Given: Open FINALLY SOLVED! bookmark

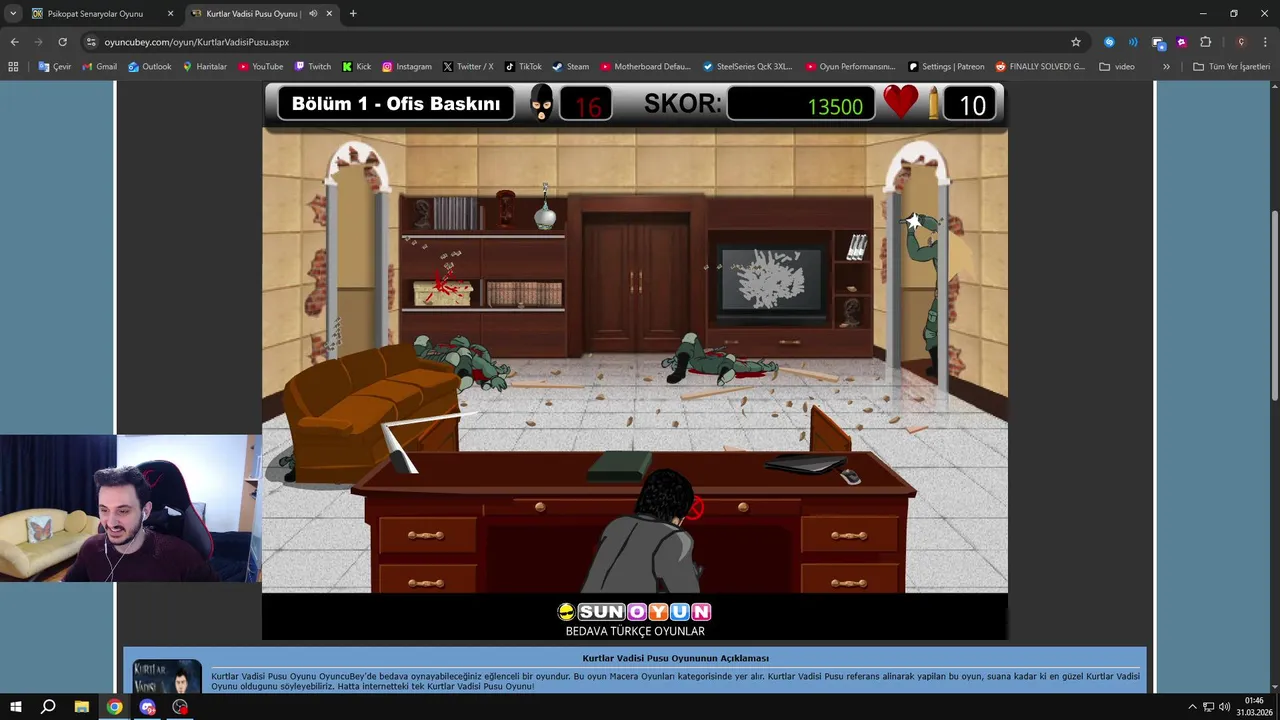Looking at the screenshot, I should (1040, 67).
